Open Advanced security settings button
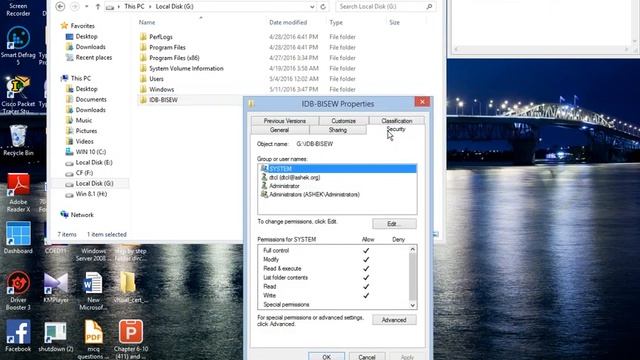The width and height of the screenshot is (640, 360). point(394,320)
